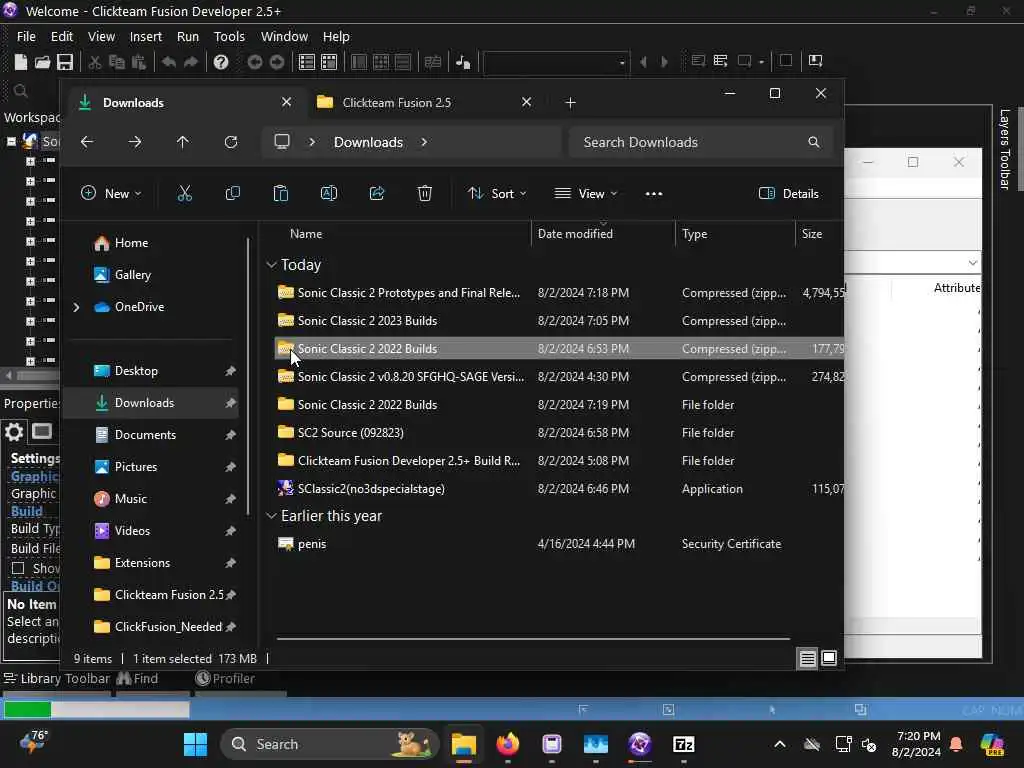Open 7-Zip from the taskbar
Screen dimensions: 1024x768
tap(684, 744)
